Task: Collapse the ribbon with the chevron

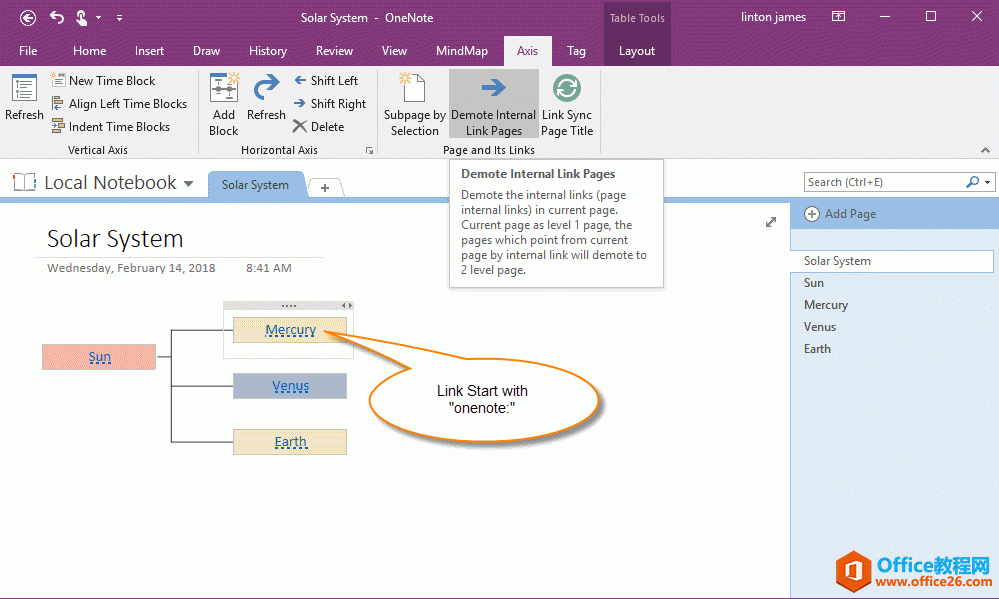Action: (985, 150)
